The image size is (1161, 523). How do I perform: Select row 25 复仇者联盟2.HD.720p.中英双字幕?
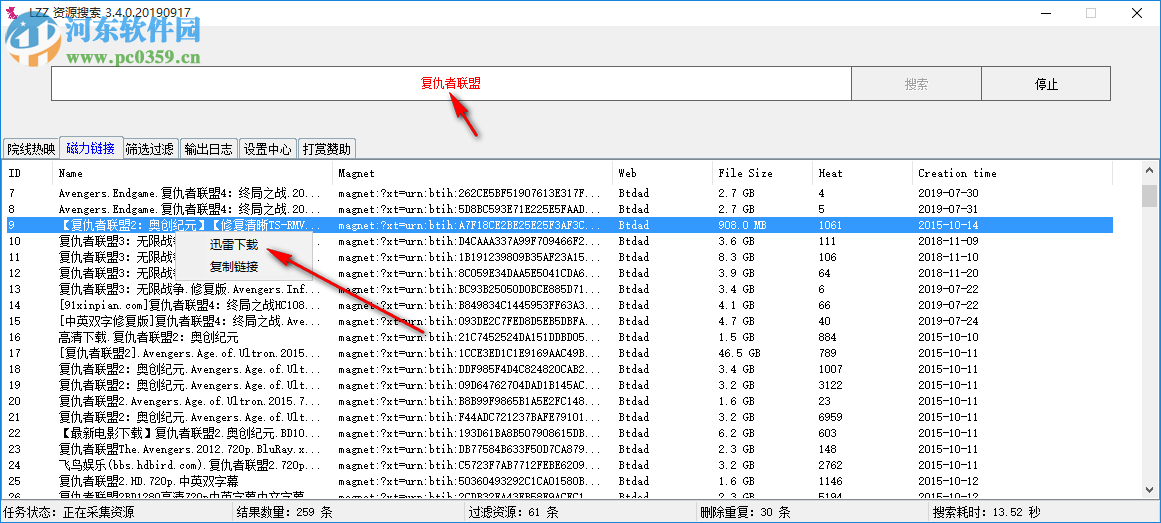coord(560,481)
